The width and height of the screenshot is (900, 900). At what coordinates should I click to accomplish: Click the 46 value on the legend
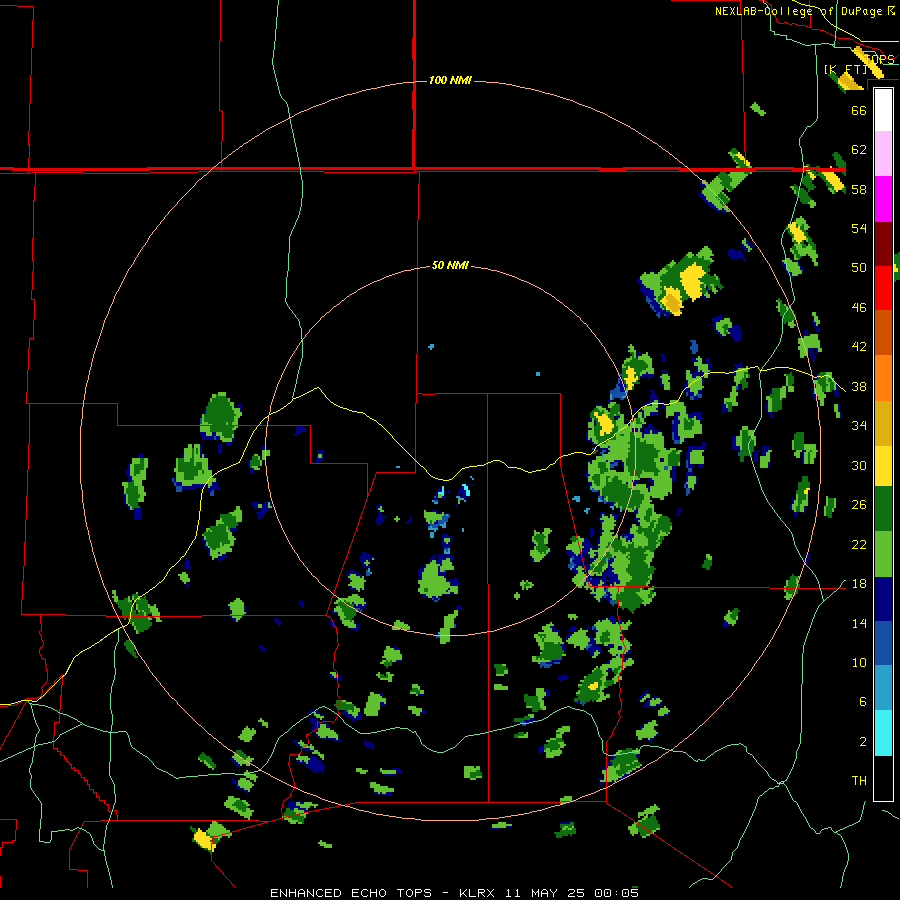pyautogui.click(x=859, y=308)
